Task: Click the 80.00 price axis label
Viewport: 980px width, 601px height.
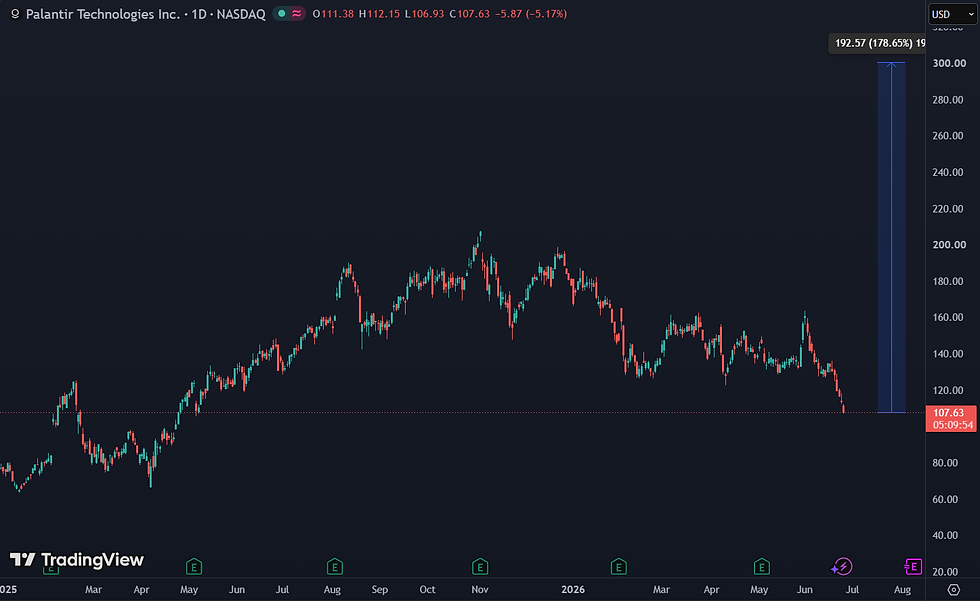Action: (x=945, y=463)
